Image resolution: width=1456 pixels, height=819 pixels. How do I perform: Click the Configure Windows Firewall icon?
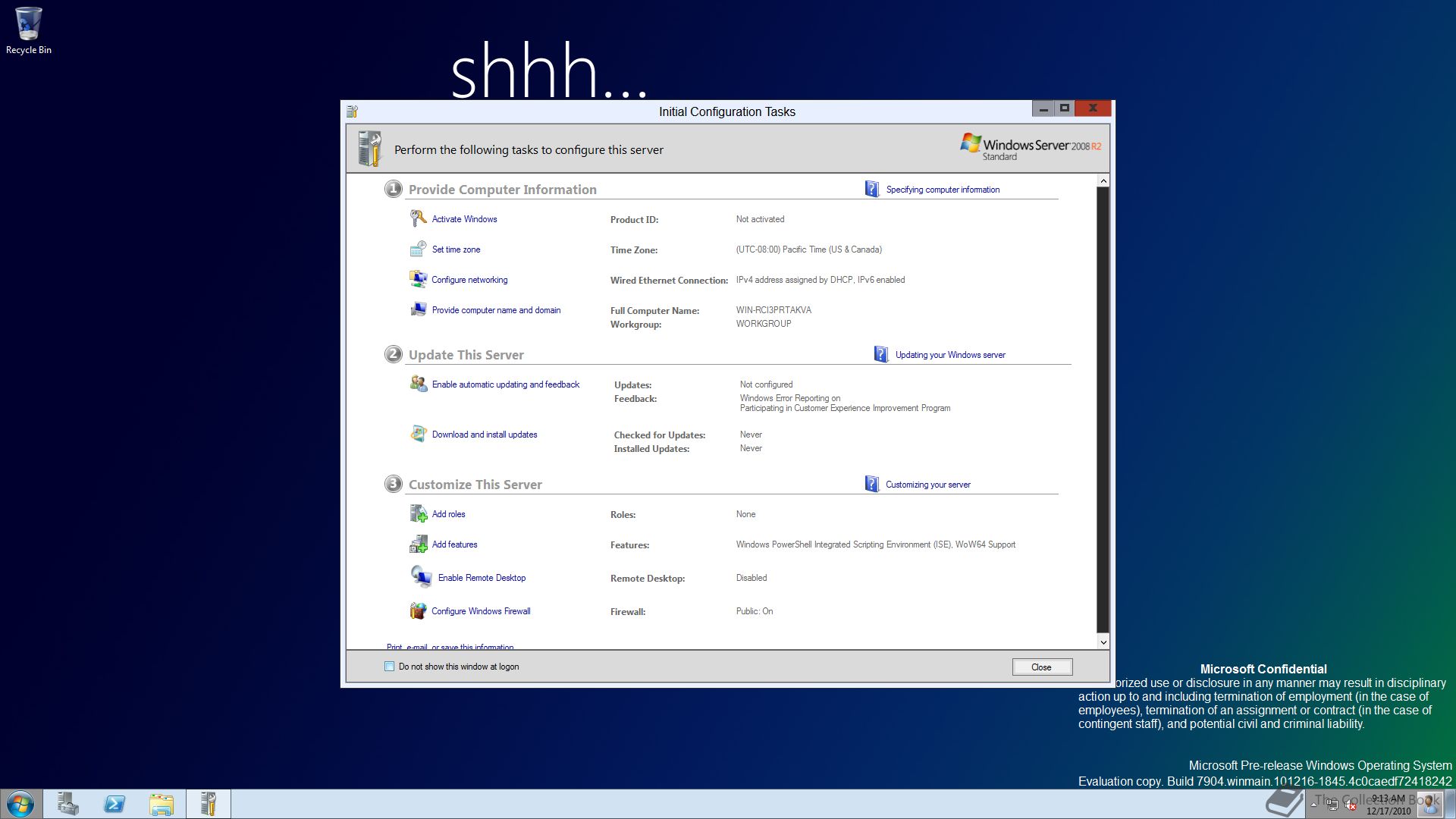418,610
